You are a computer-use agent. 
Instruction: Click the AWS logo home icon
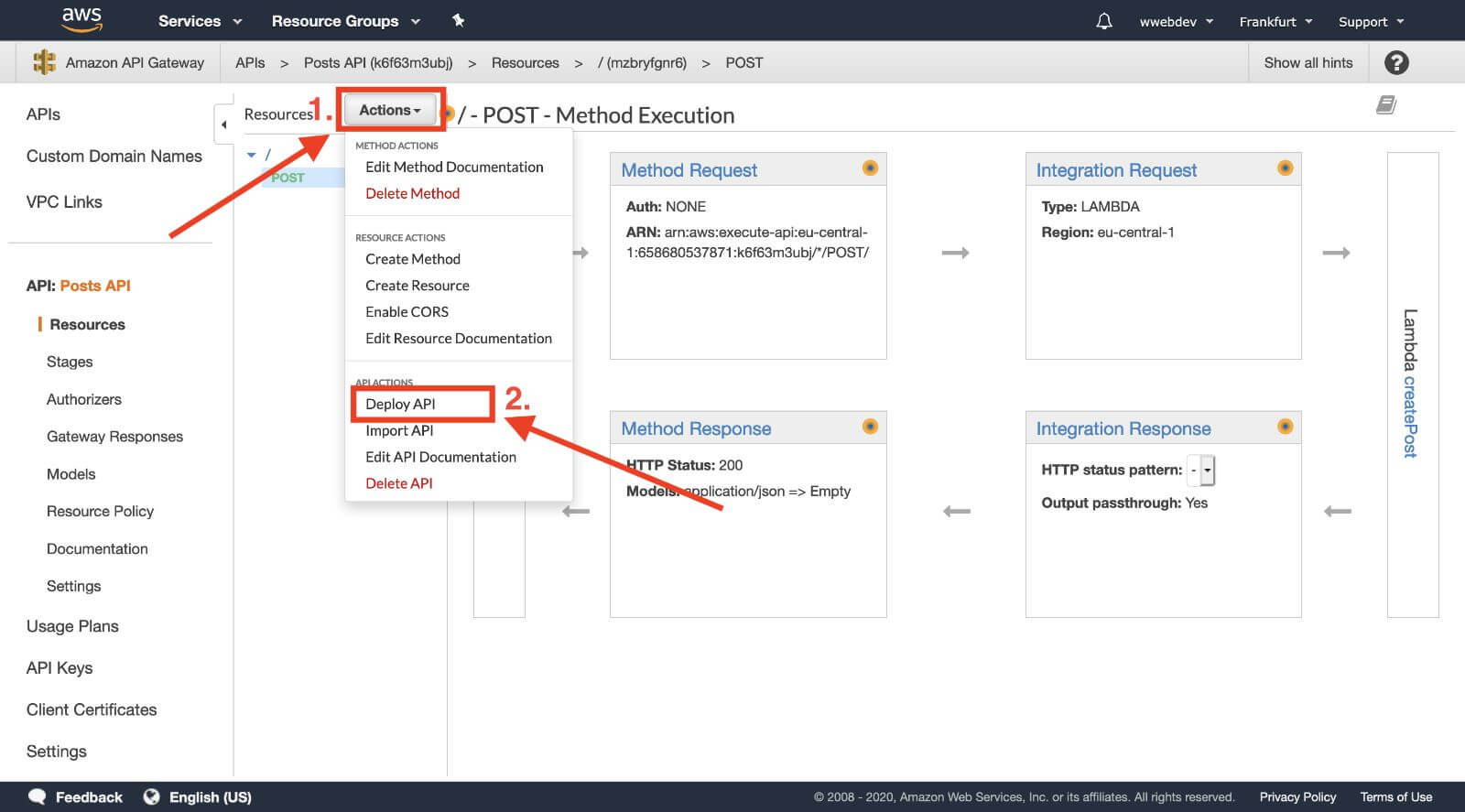(x=81, y=19)
